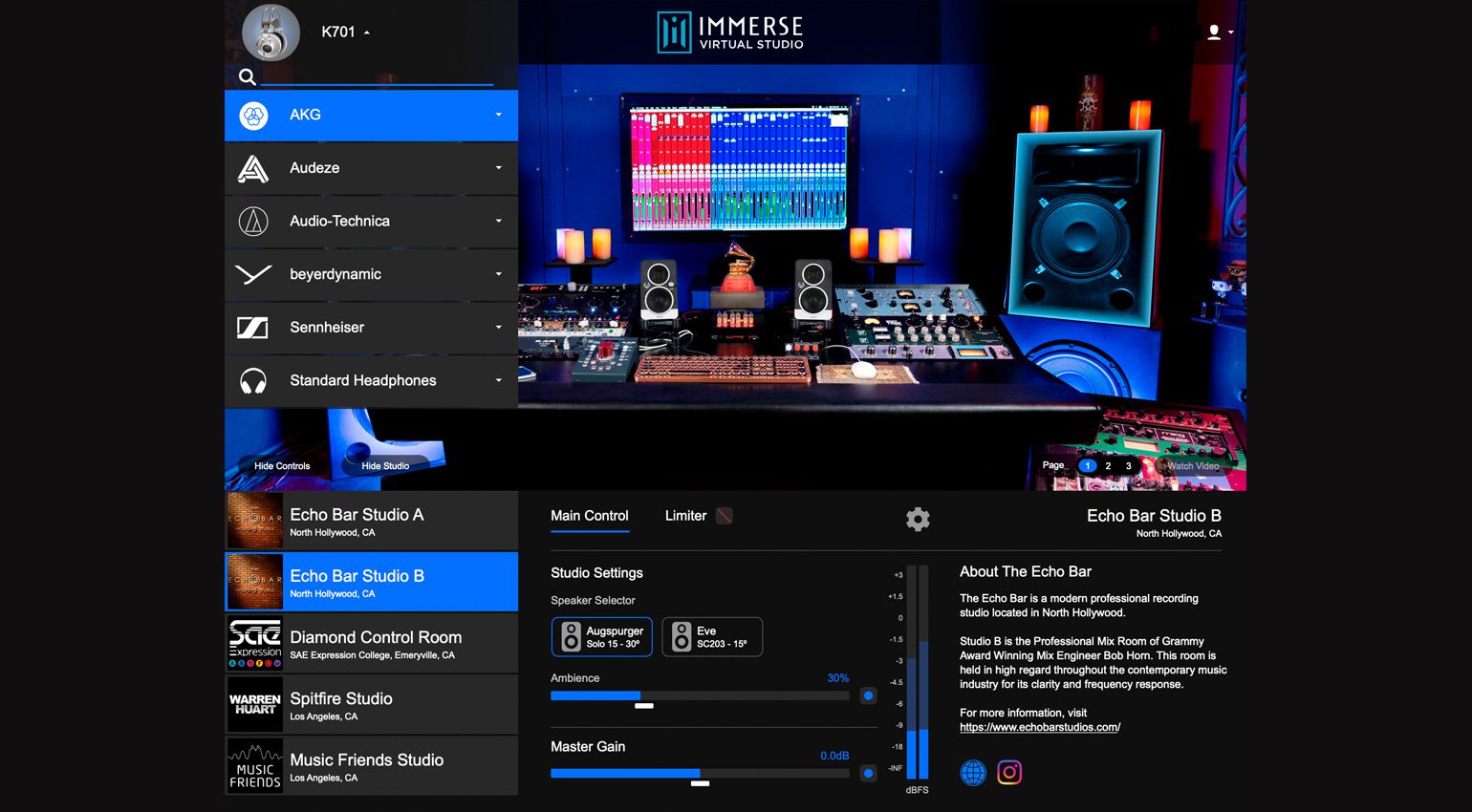Viewport: 1472px width, 812px height.
Task: Click the Audeze brand logo icon
Action: click(253, 169)
